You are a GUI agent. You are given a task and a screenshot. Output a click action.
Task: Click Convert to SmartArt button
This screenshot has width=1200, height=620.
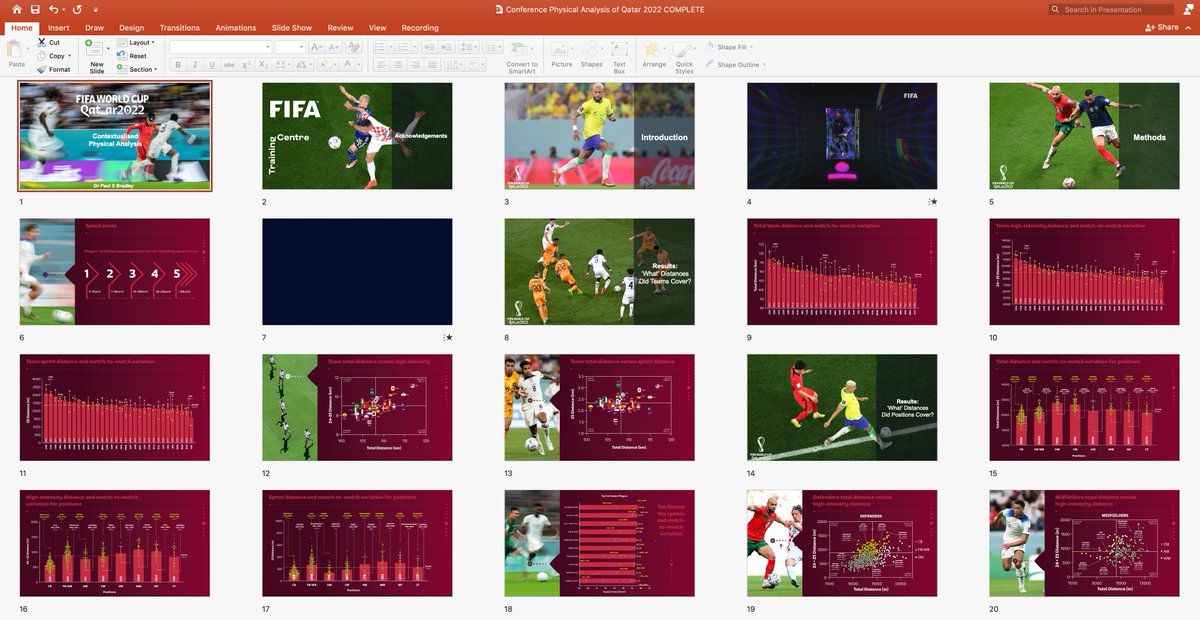[x=522, y=58]
